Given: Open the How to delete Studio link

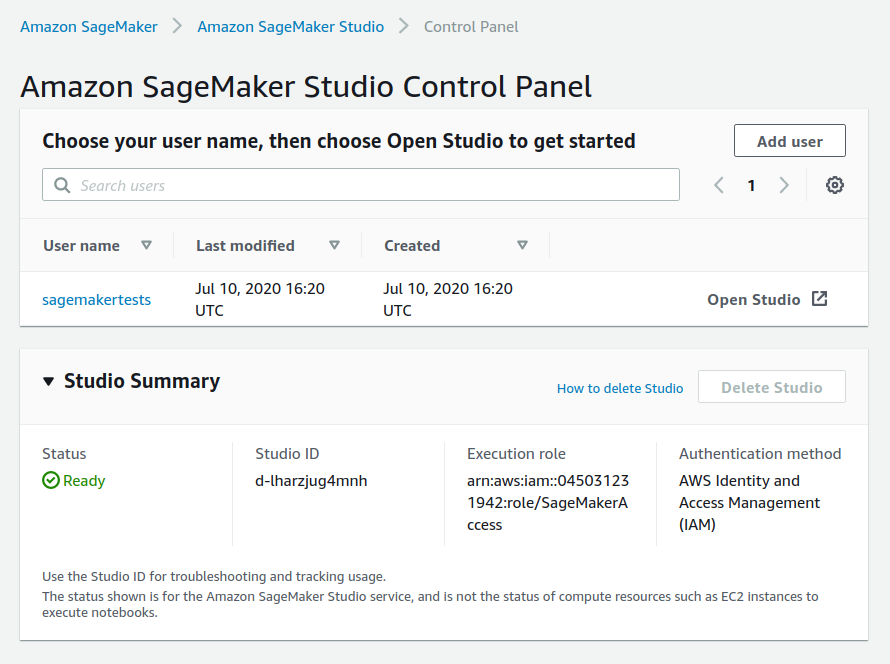Looking at the screenshot, I should [x=620, y=388].
